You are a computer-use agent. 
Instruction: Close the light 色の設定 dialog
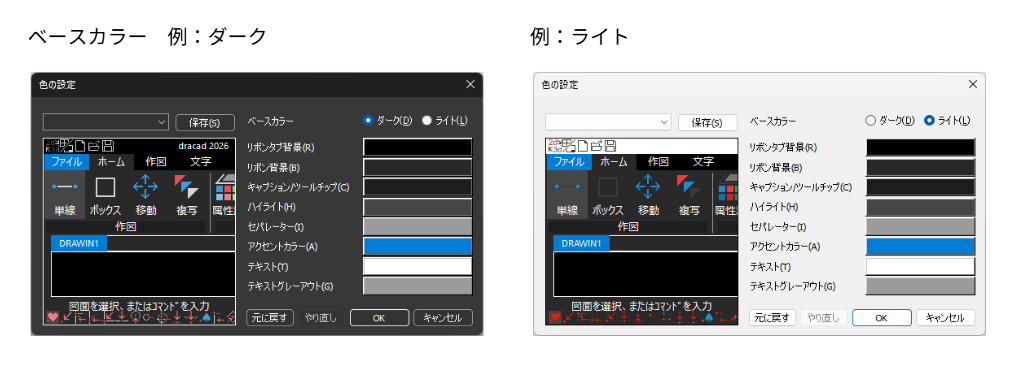point(972,84)
